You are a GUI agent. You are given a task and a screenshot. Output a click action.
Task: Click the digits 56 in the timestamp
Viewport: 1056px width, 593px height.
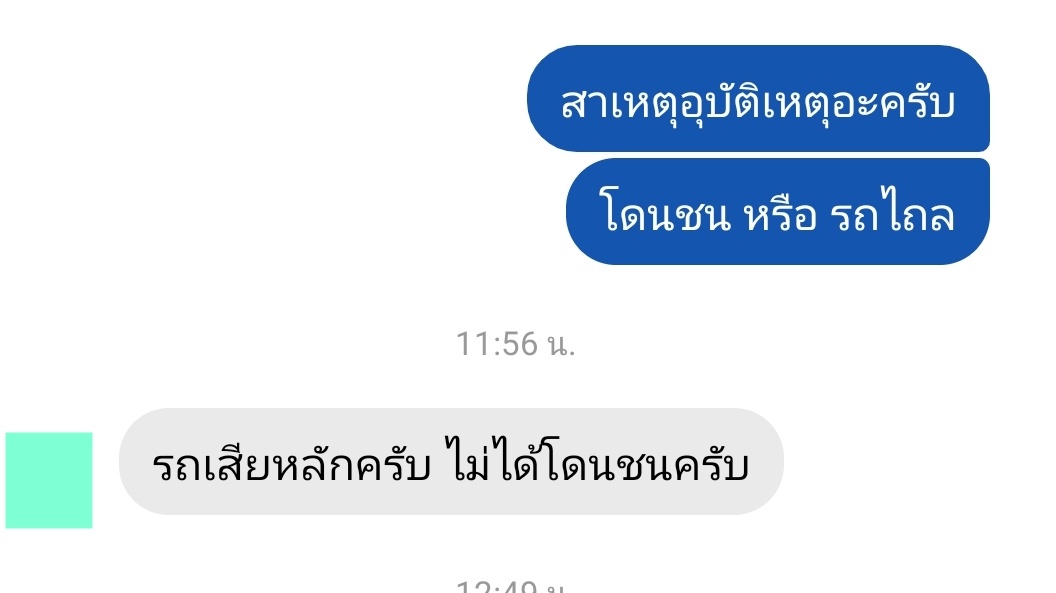point(519,344)
